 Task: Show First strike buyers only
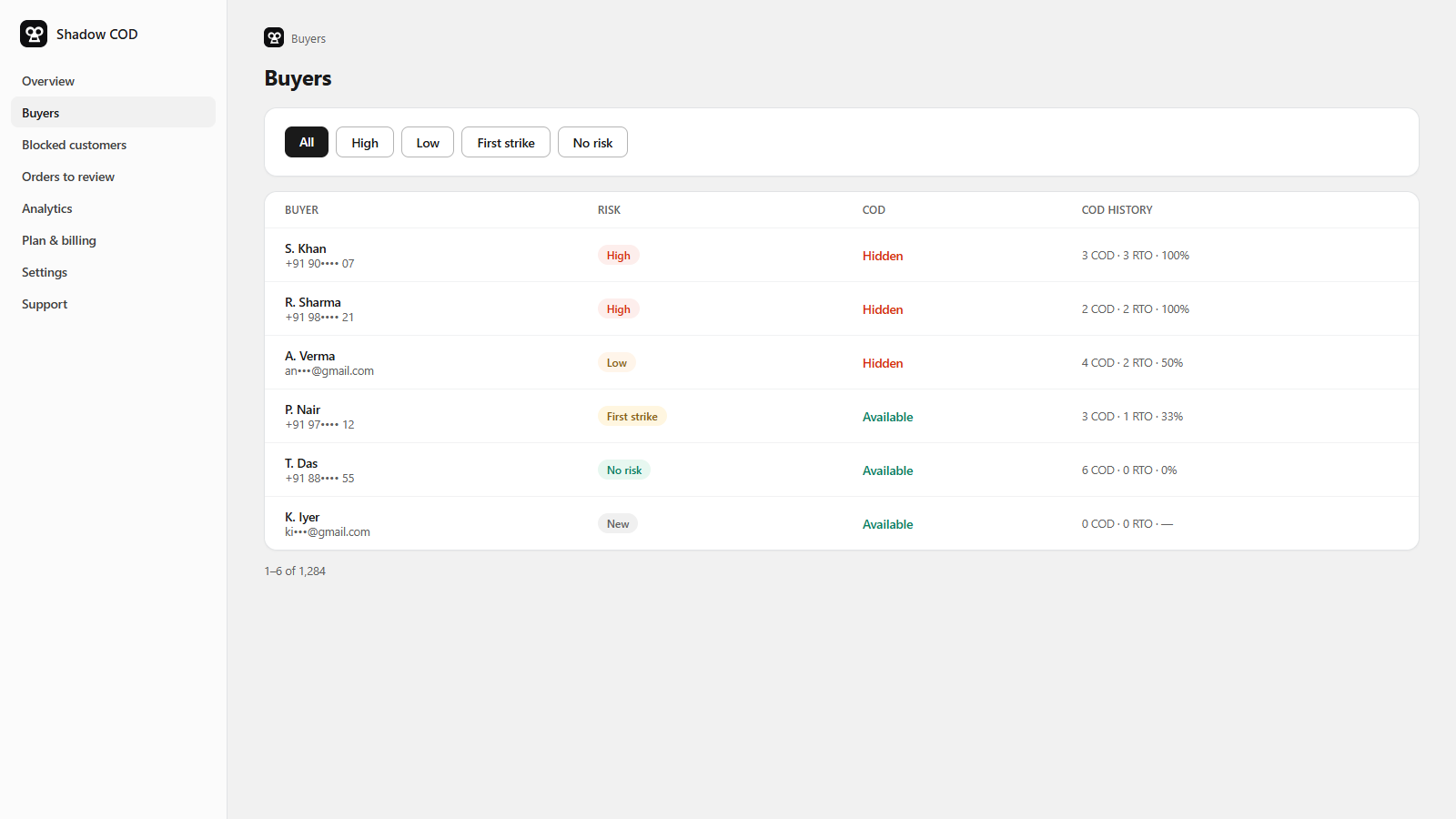506,142
